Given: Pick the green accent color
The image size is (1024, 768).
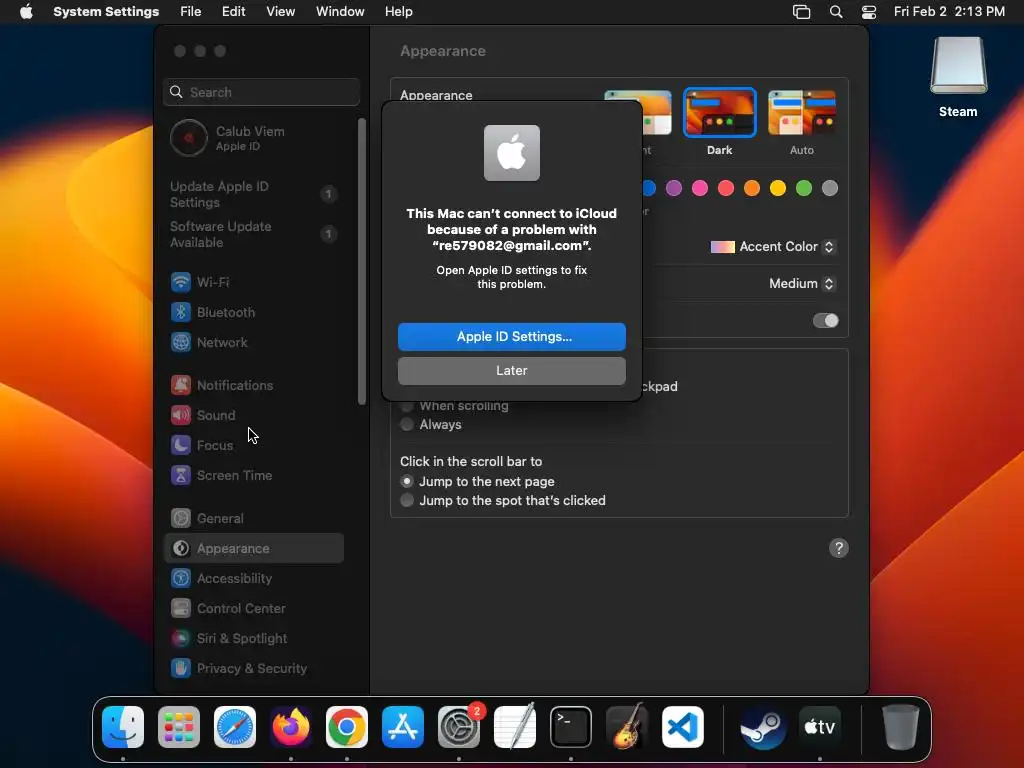Looking at the screenshot, I should coord(804,188).
